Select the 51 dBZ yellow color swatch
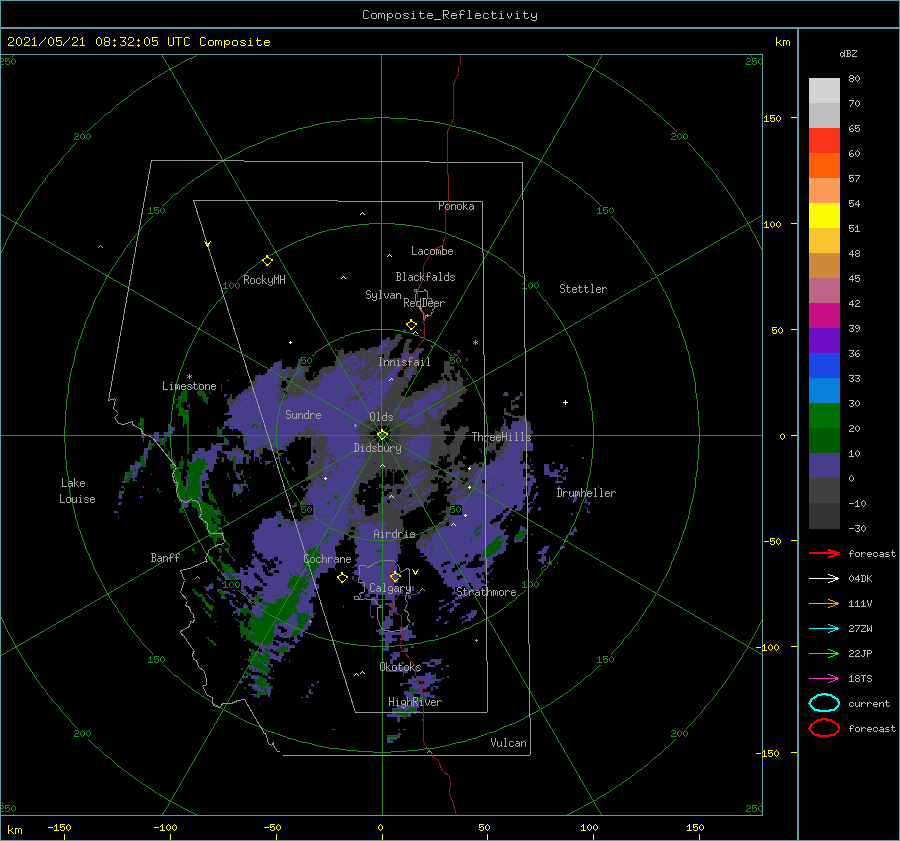900x841 pixels. click(x=824, y=215)
